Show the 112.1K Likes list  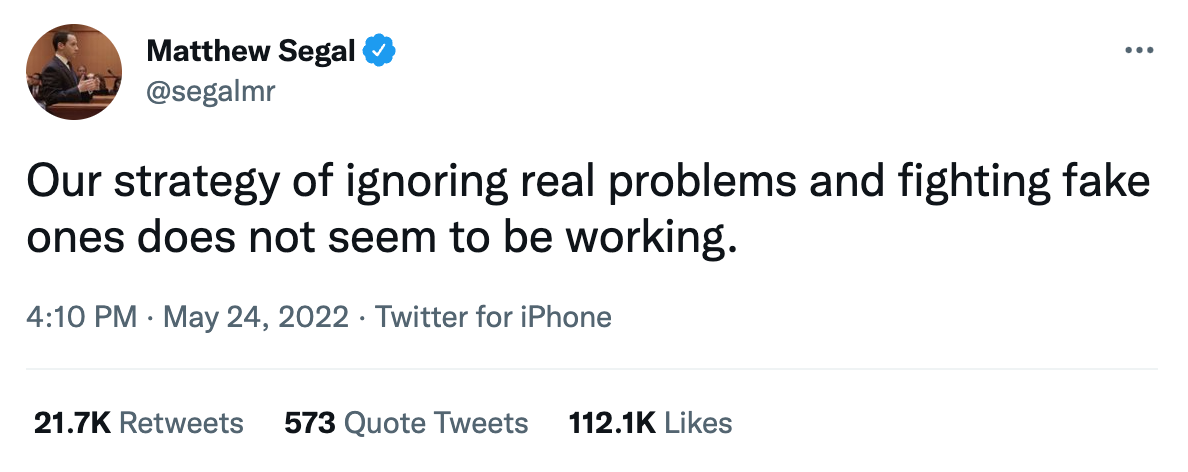[x=651, y=423]
